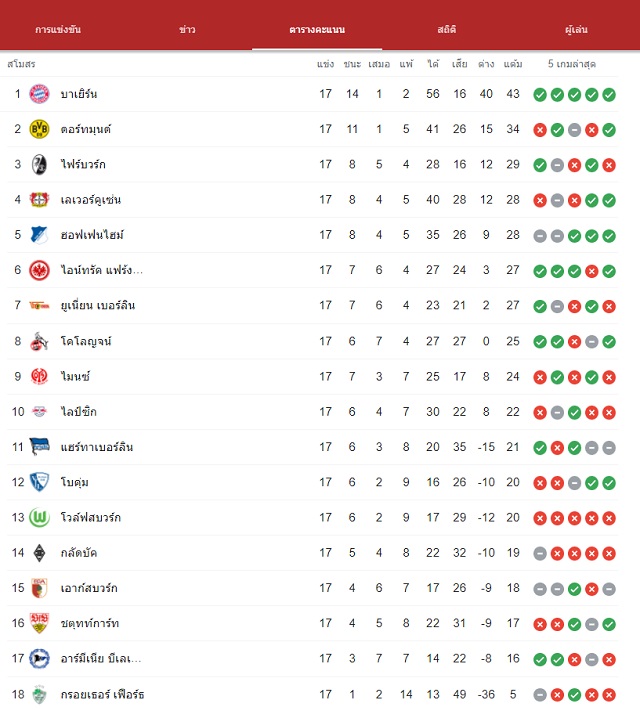
Task: Click the Eintracht Frankfurt eagle crest
Action: (x=39, y=270)
